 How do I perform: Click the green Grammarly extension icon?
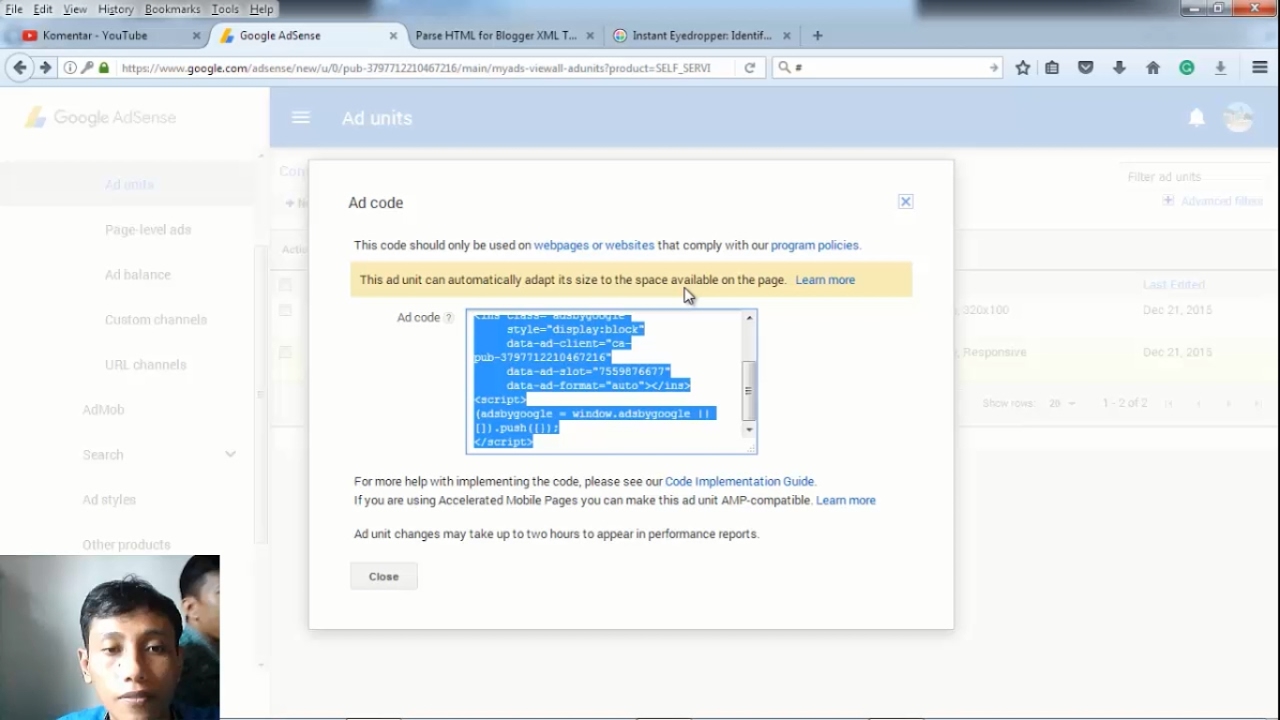tap(1187, 68)
